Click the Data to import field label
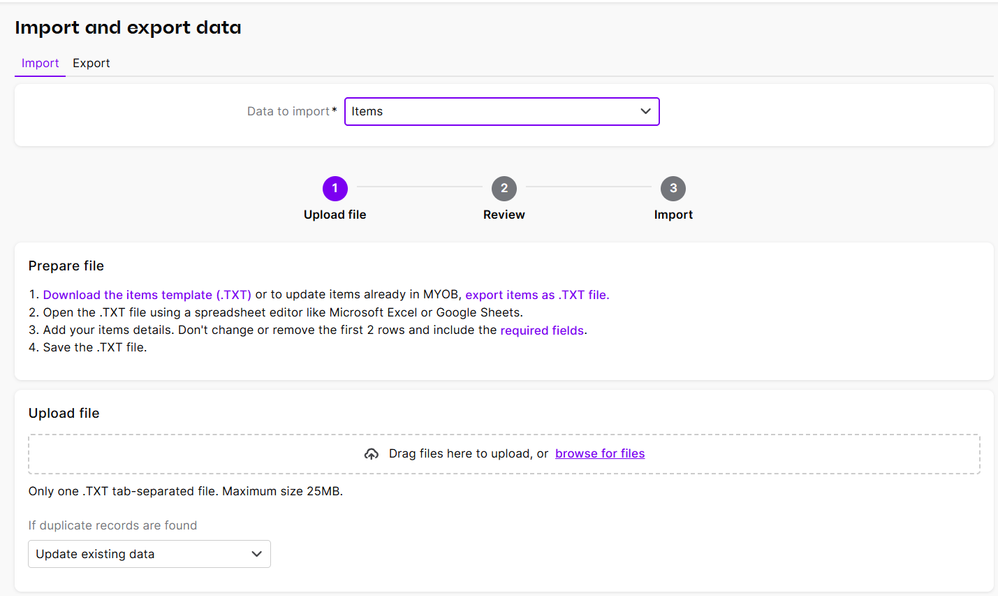This screenshot has height=596, width=998. (x=288, y=112)
